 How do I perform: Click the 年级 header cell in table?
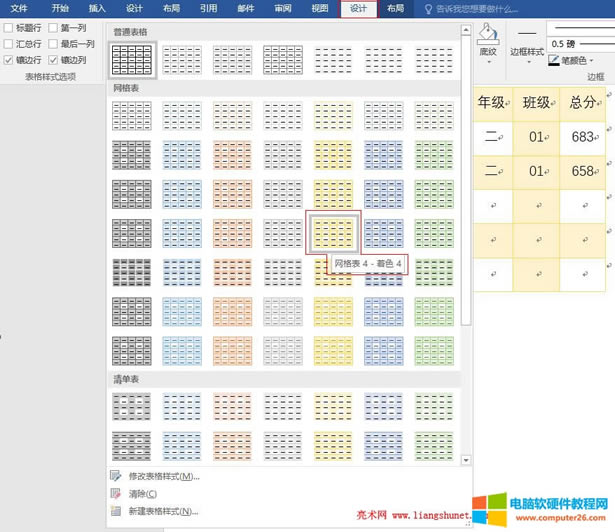tap(493, 104)
